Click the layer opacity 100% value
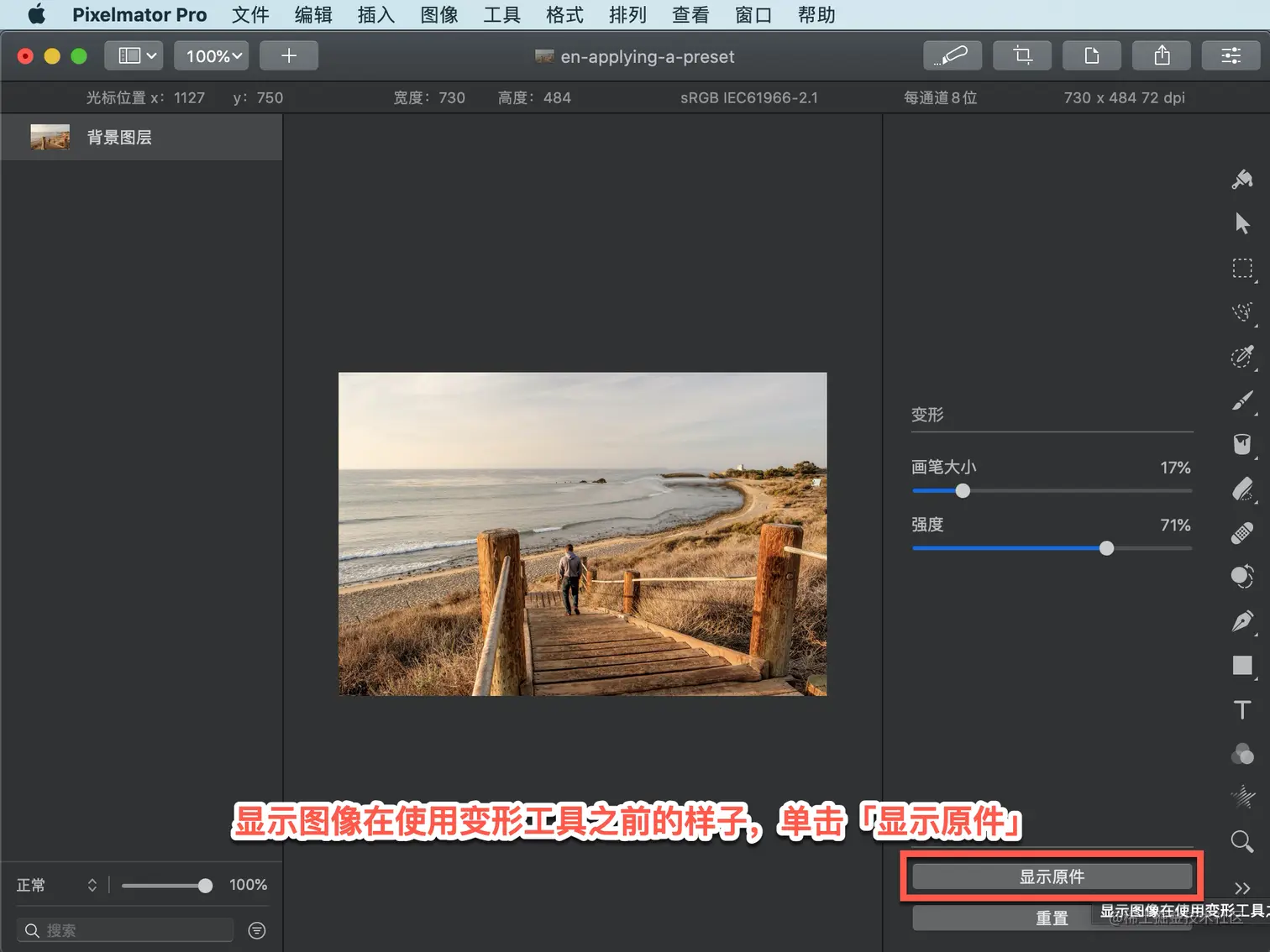The image size is (1270, 952). click(248, 885)
